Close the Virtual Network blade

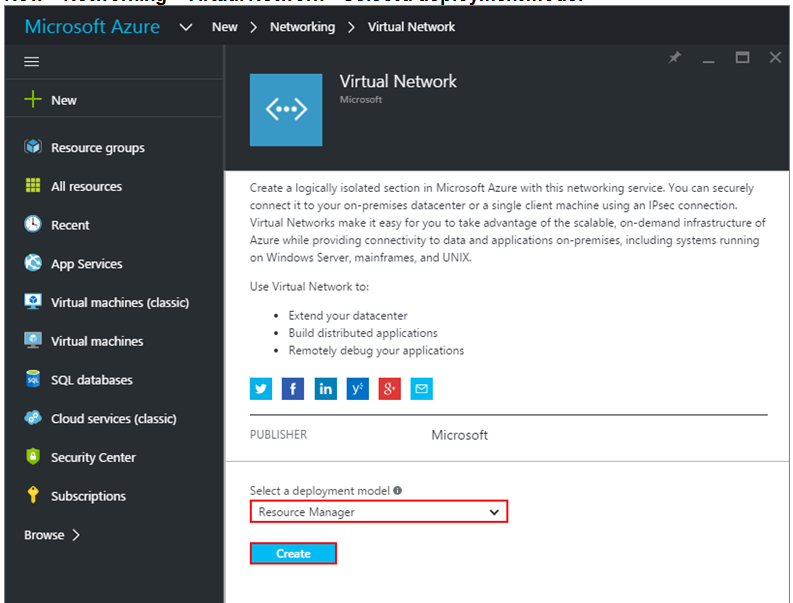(775, 57)
